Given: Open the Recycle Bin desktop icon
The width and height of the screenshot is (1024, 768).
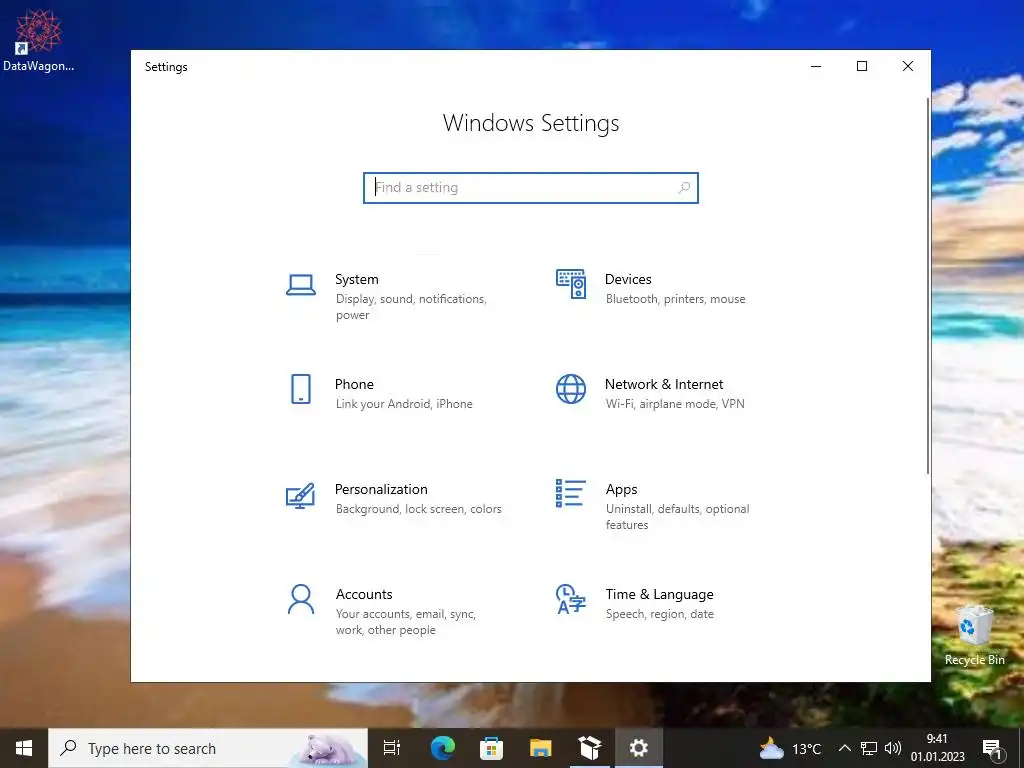Looking at the screenshot, I should [974, 636].
